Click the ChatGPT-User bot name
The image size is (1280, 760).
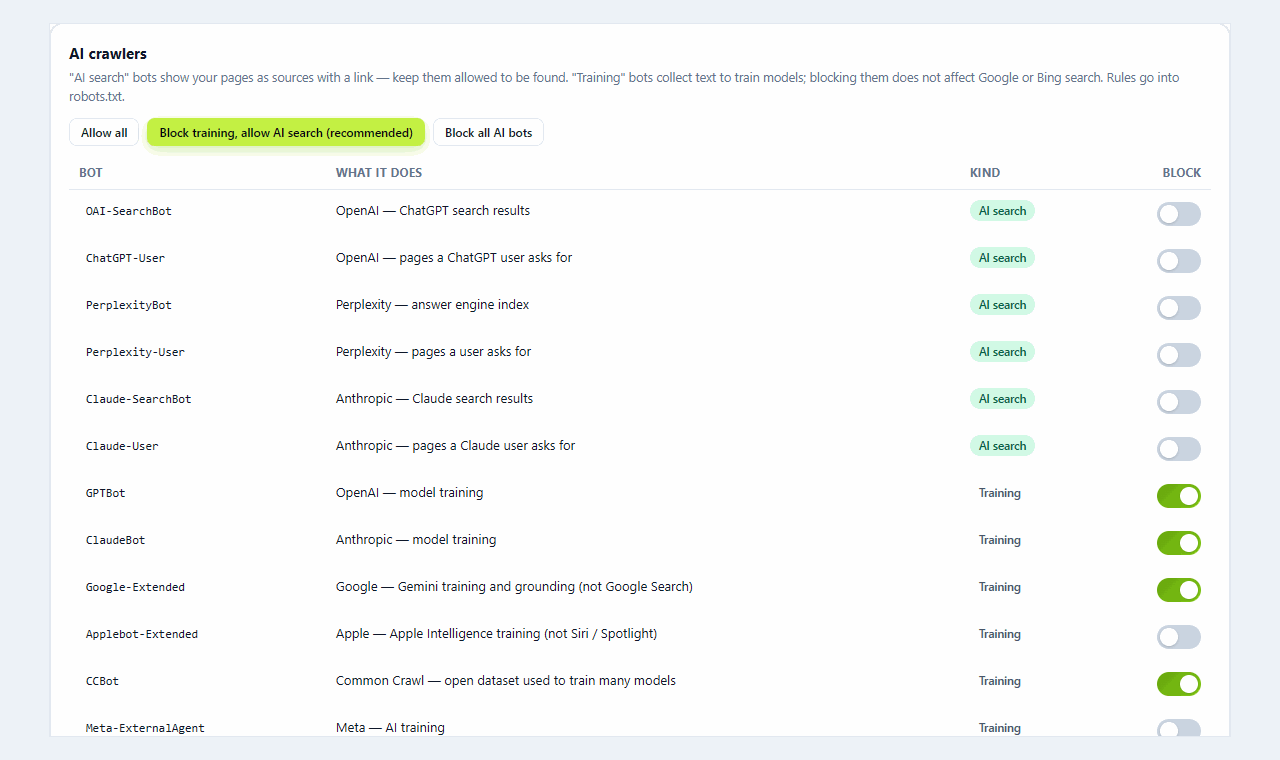(x=125, y=258)
